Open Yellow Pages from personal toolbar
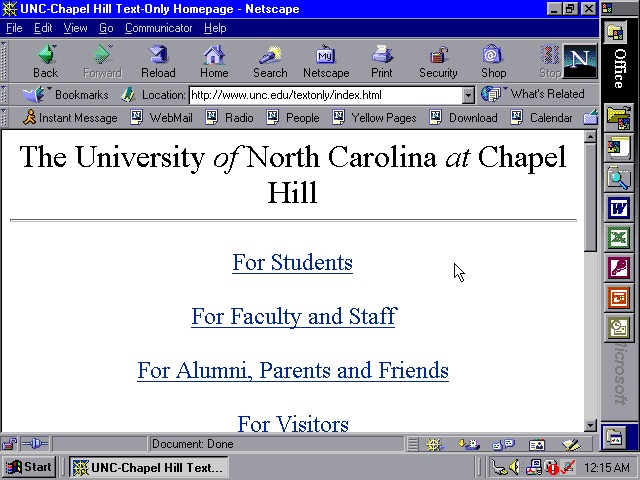The image size is (640, 480). click(x=374, y=118)
